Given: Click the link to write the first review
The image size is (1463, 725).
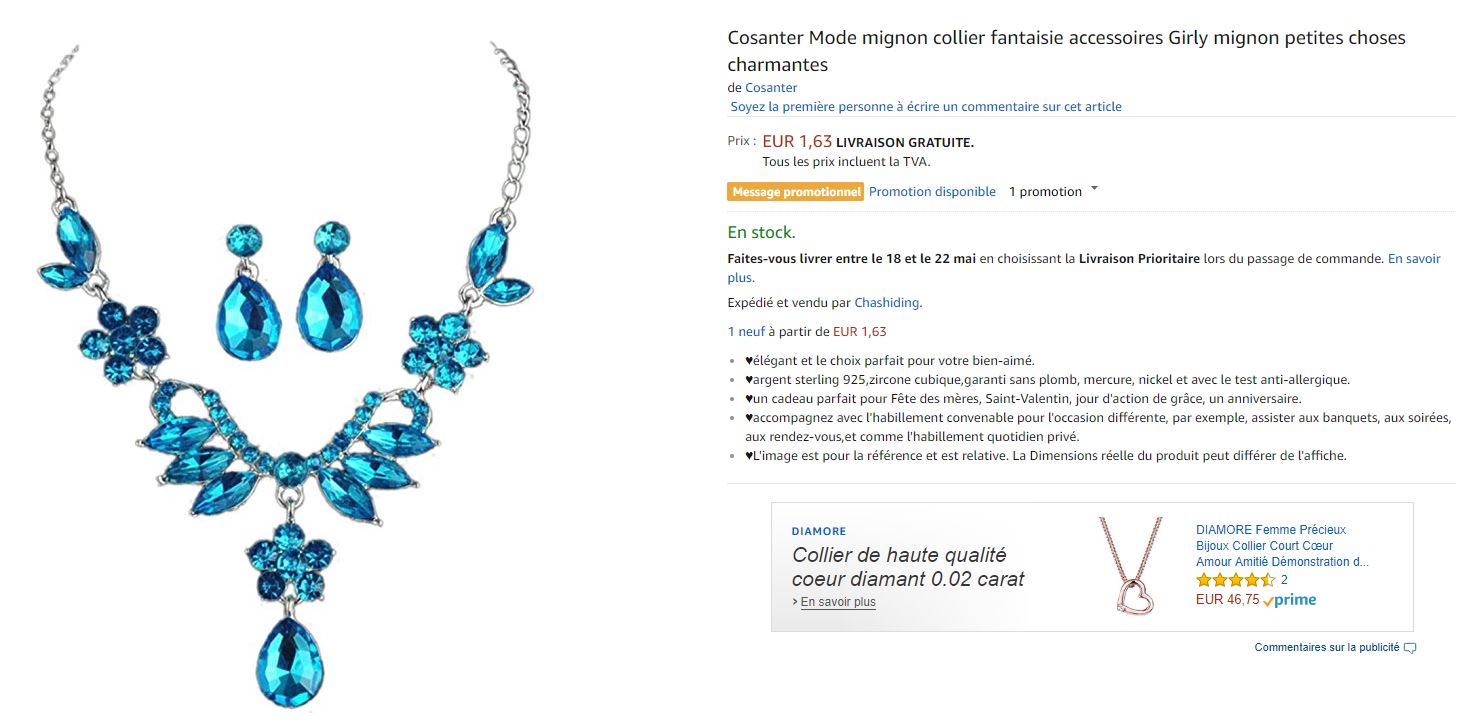Looking at the screenshot, I should (925, 107).
